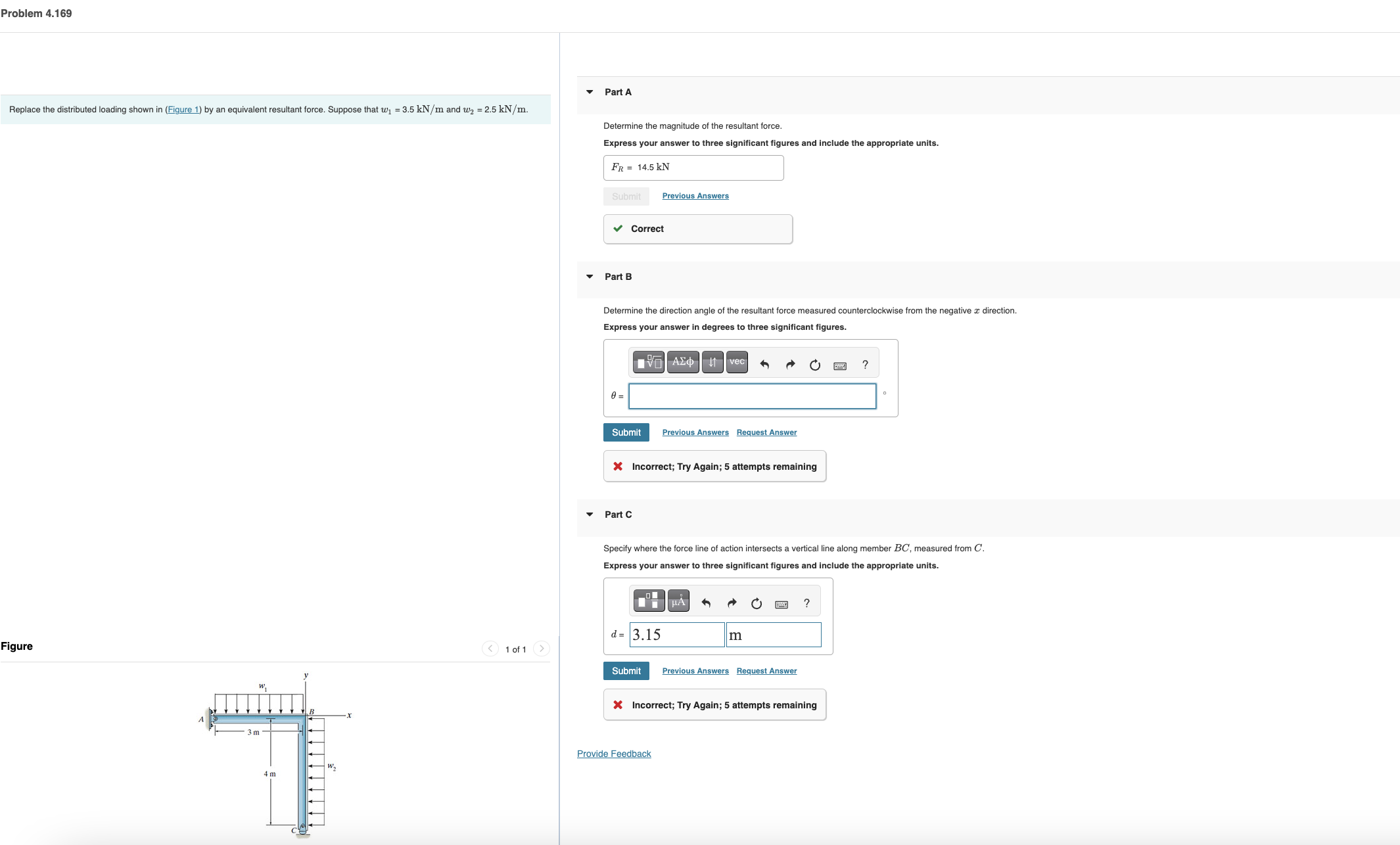1400x845 pixels.
Task: Click undo arrow in Part B toolbar
Action: [x=764, y=365]
